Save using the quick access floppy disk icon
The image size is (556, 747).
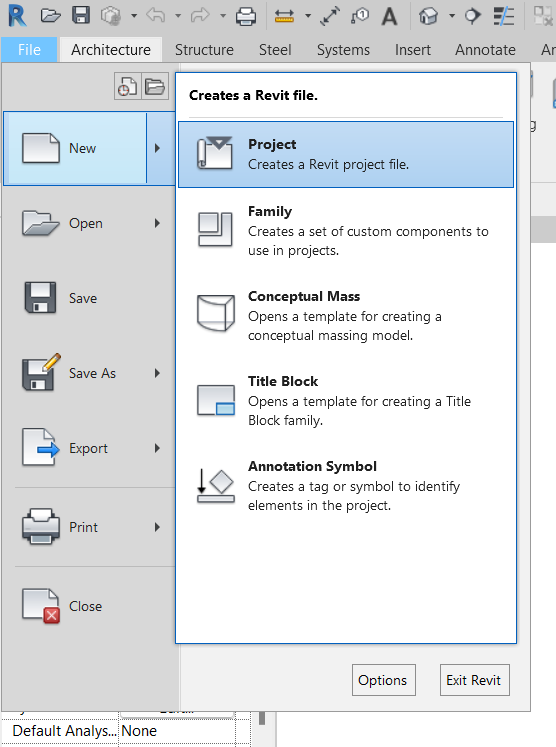(x=81, y=15)
